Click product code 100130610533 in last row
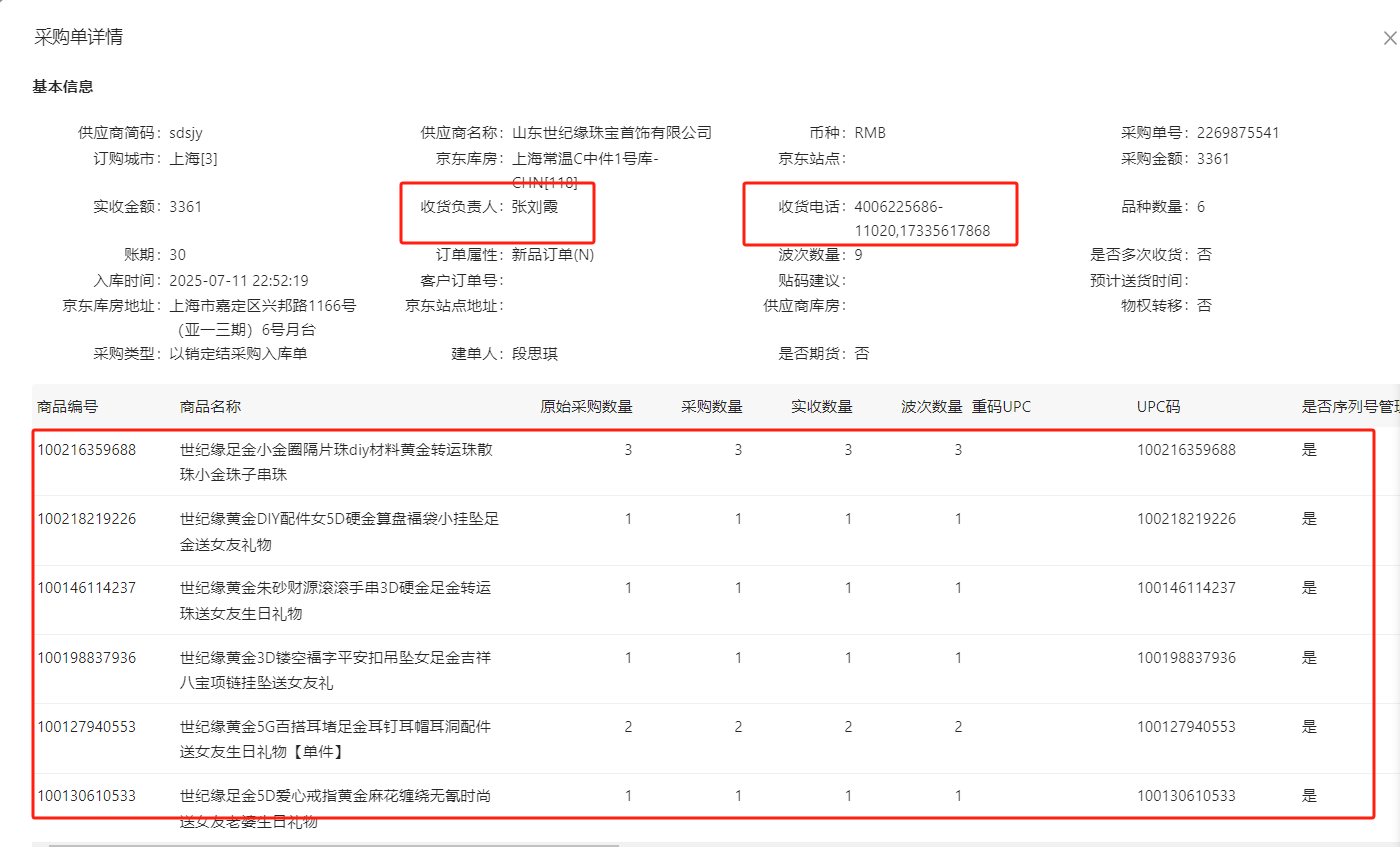 coord(86,796)
